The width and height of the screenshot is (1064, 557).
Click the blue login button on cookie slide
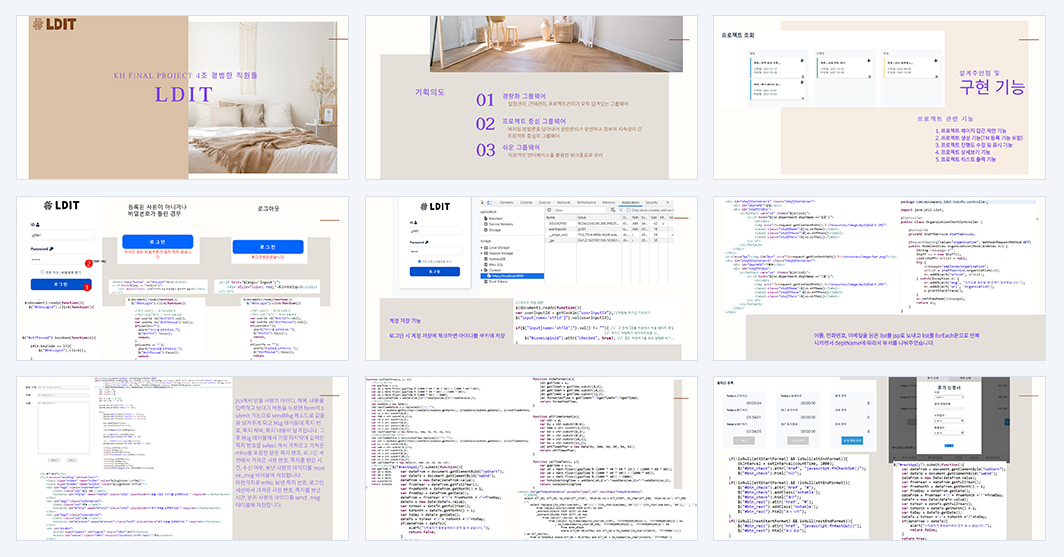(434, 271)
